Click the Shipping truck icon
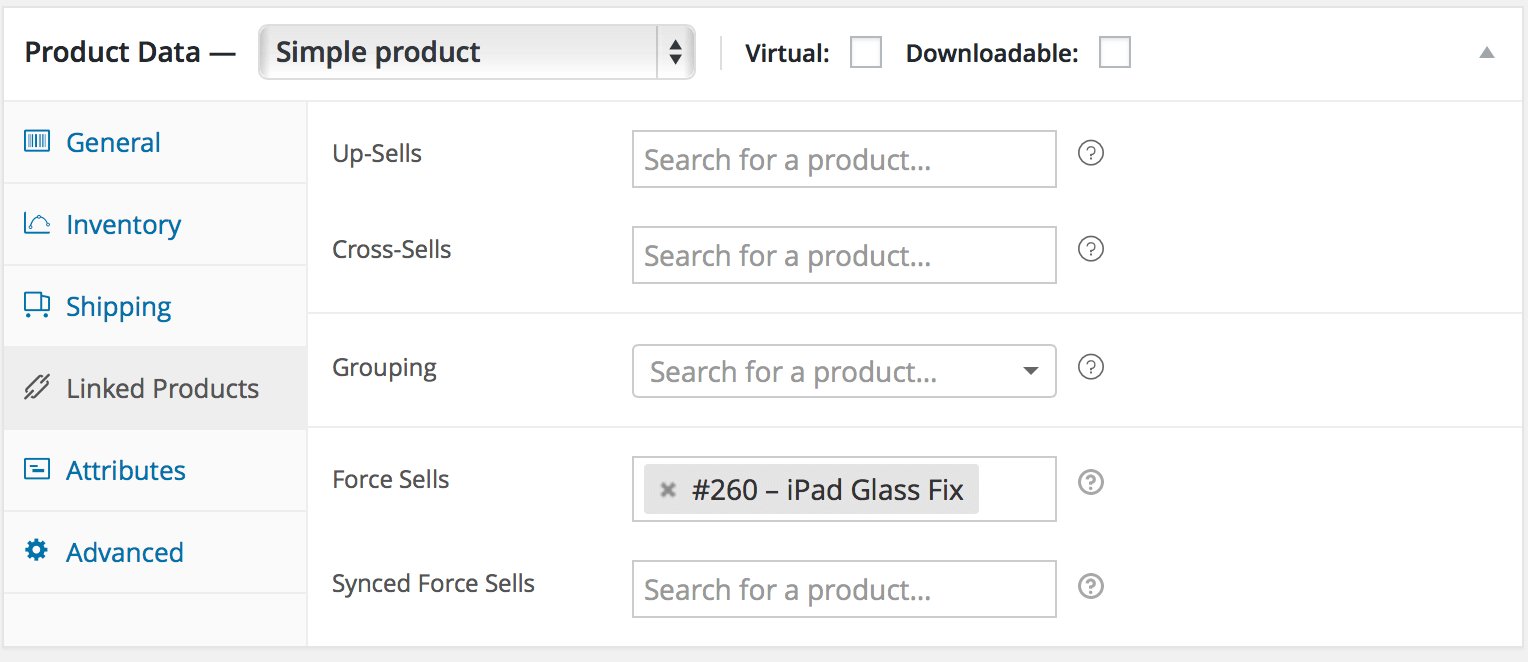The image size is (1528, 662). click(36, 306)
